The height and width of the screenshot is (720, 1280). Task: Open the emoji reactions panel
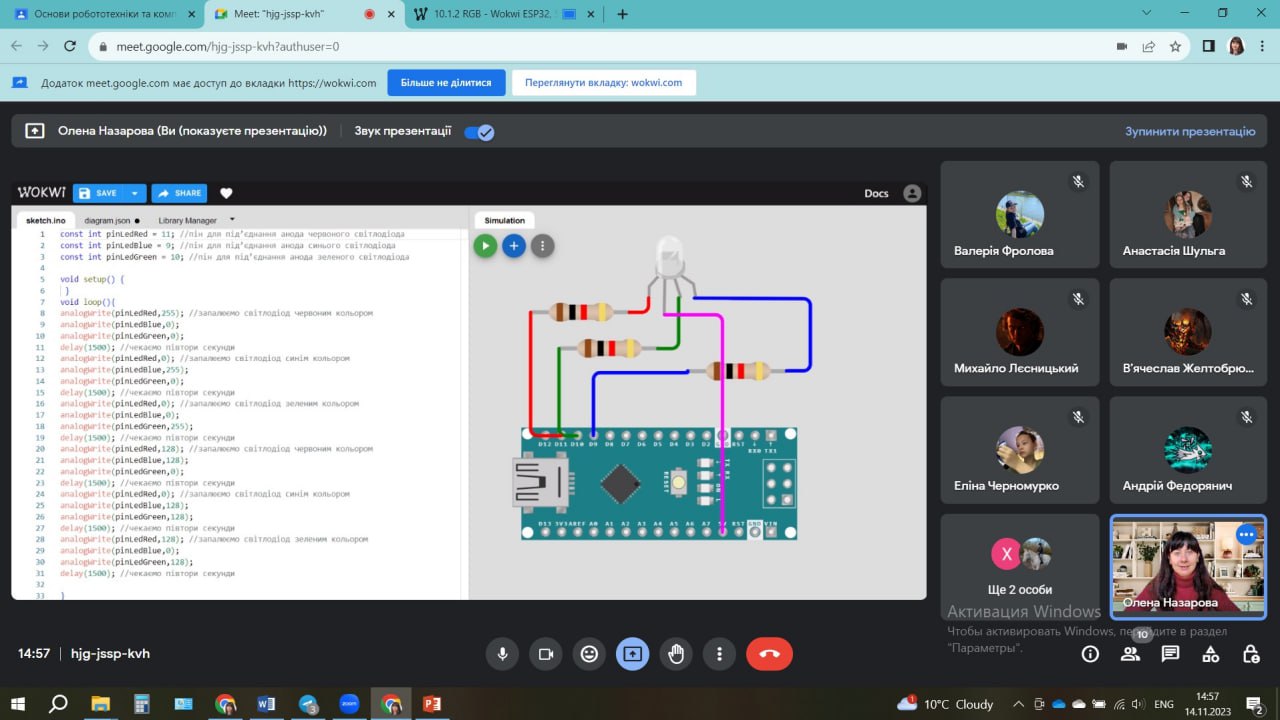(x=589, y=654)
